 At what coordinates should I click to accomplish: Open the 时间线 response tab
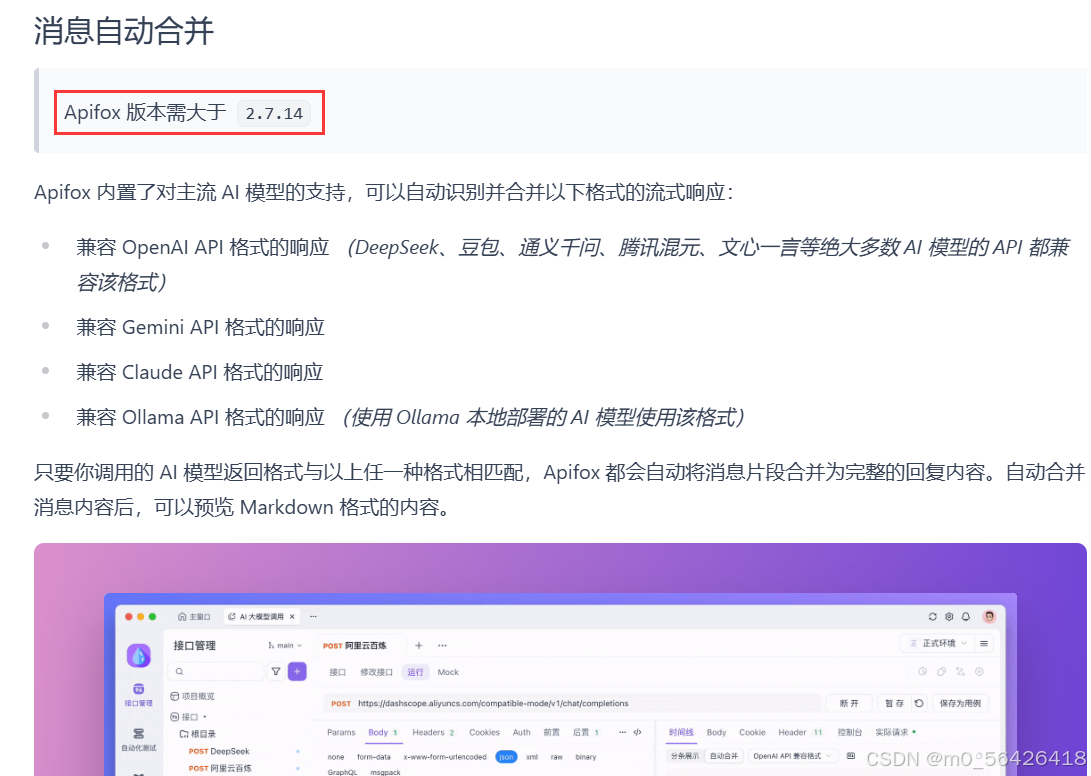tap(681, 732)
